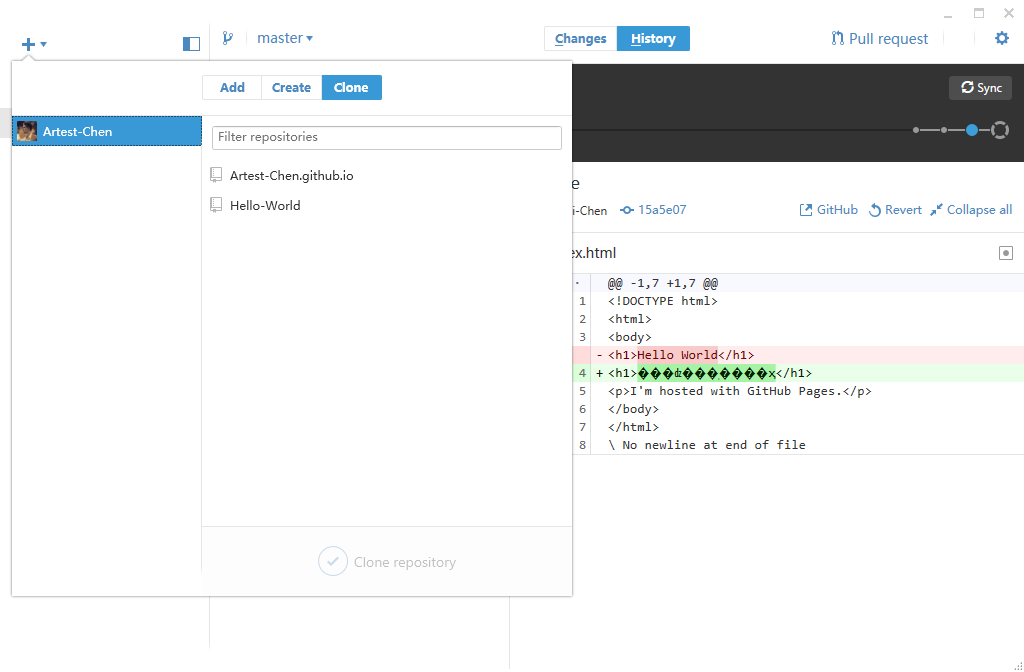Switch to the Changes tab
The image size is (1024, 672).
pyautogui.click(x=581, y=39)
